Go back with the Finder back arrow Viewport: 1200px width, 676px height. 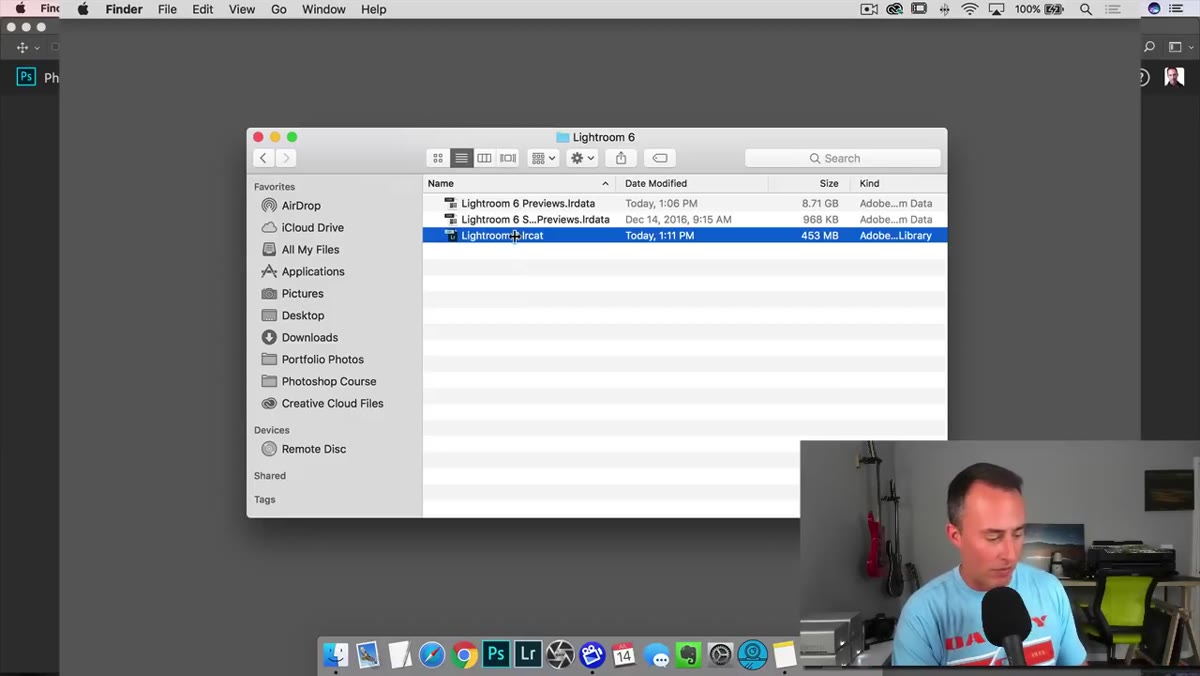(x=263, y=158)
